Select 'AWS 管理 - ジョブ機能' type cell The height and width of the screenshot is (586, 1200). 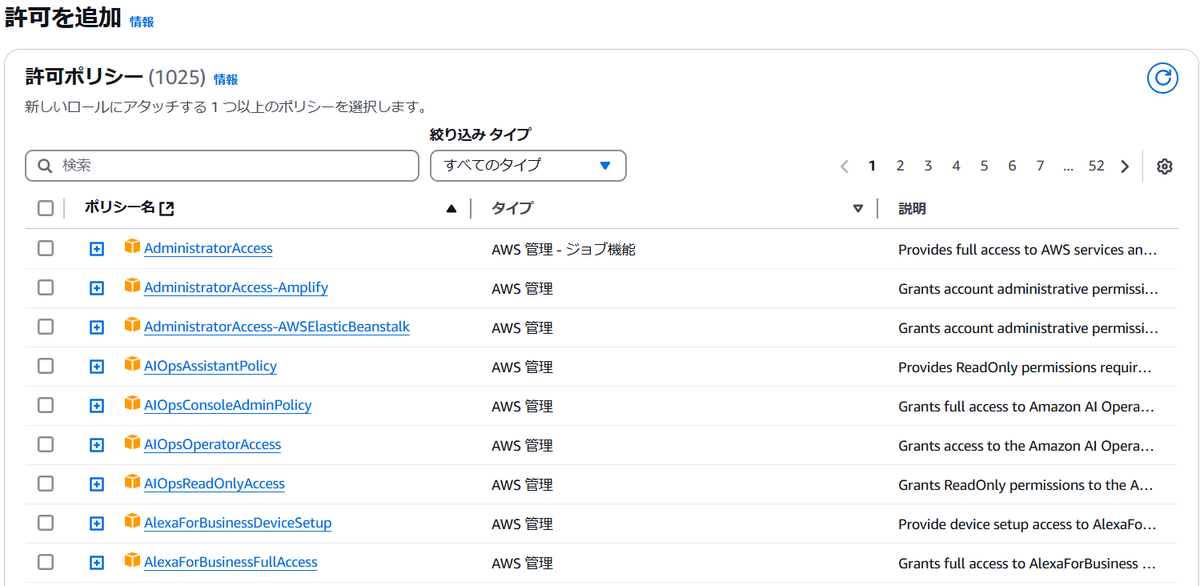[564, 249]
